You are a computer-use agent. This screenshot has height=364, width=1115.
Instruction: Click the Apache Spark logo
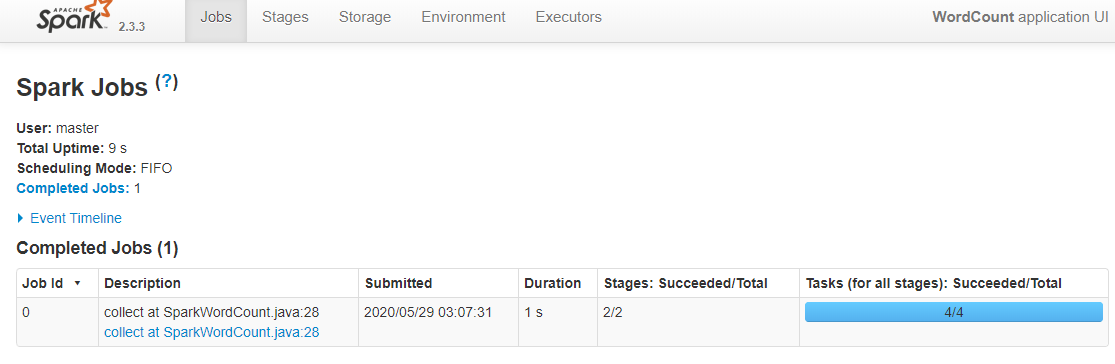[73, 18]
